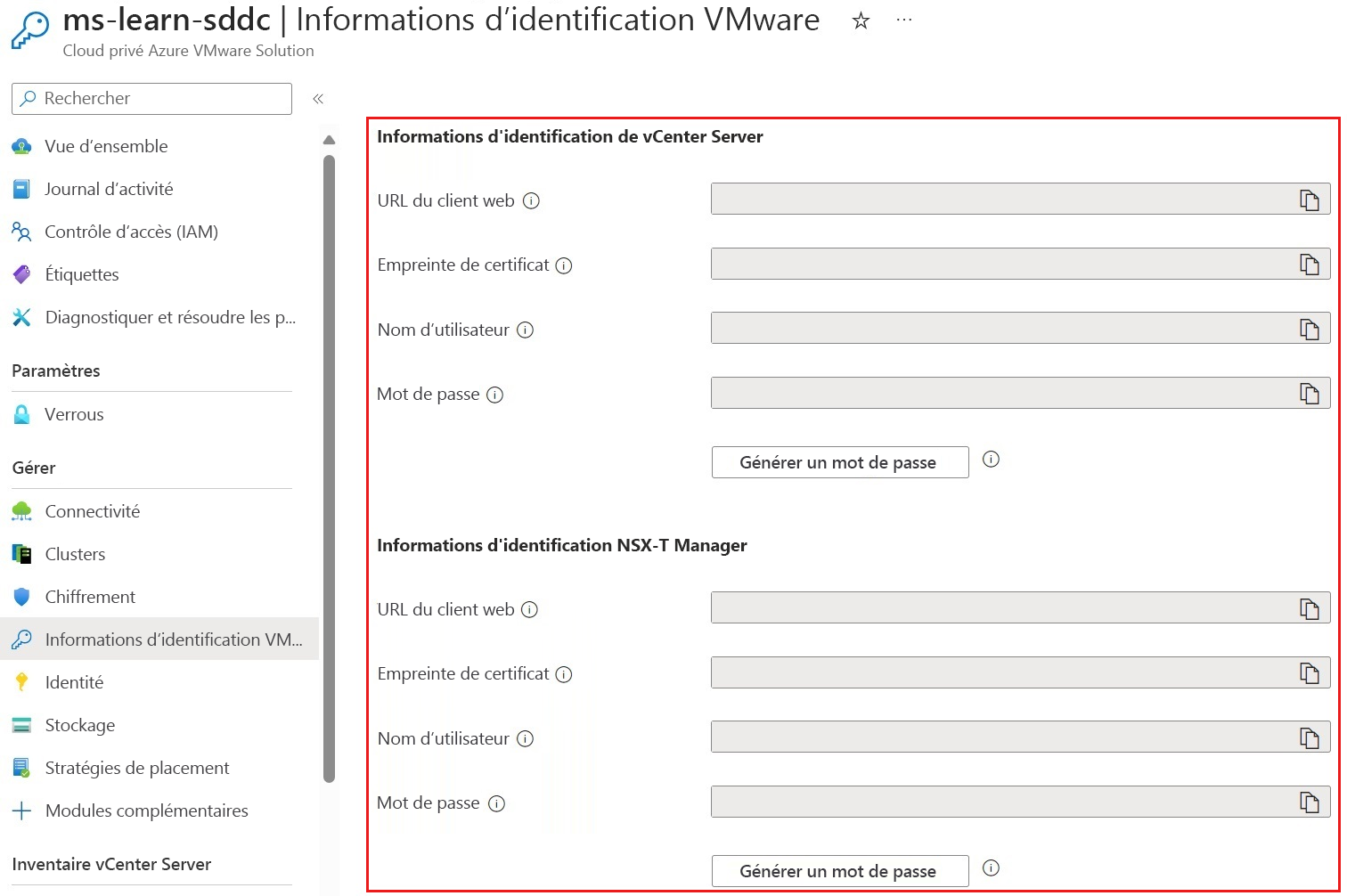
Task: Open the Vue d'ensemble overview icon
Action: point(21,146)
